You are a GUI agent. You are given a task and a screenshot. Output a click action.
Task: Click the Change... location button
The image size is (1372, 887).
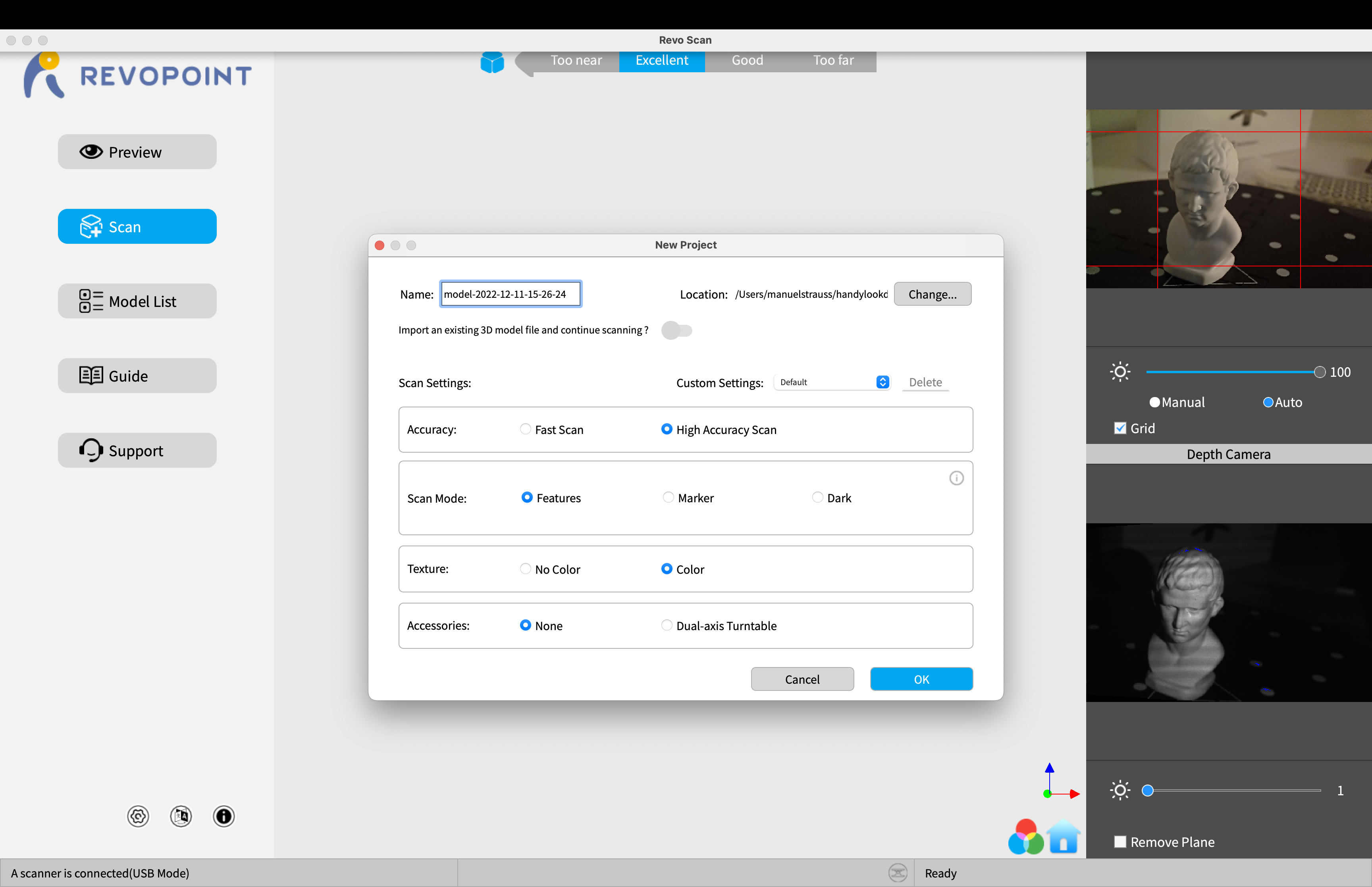932,294
